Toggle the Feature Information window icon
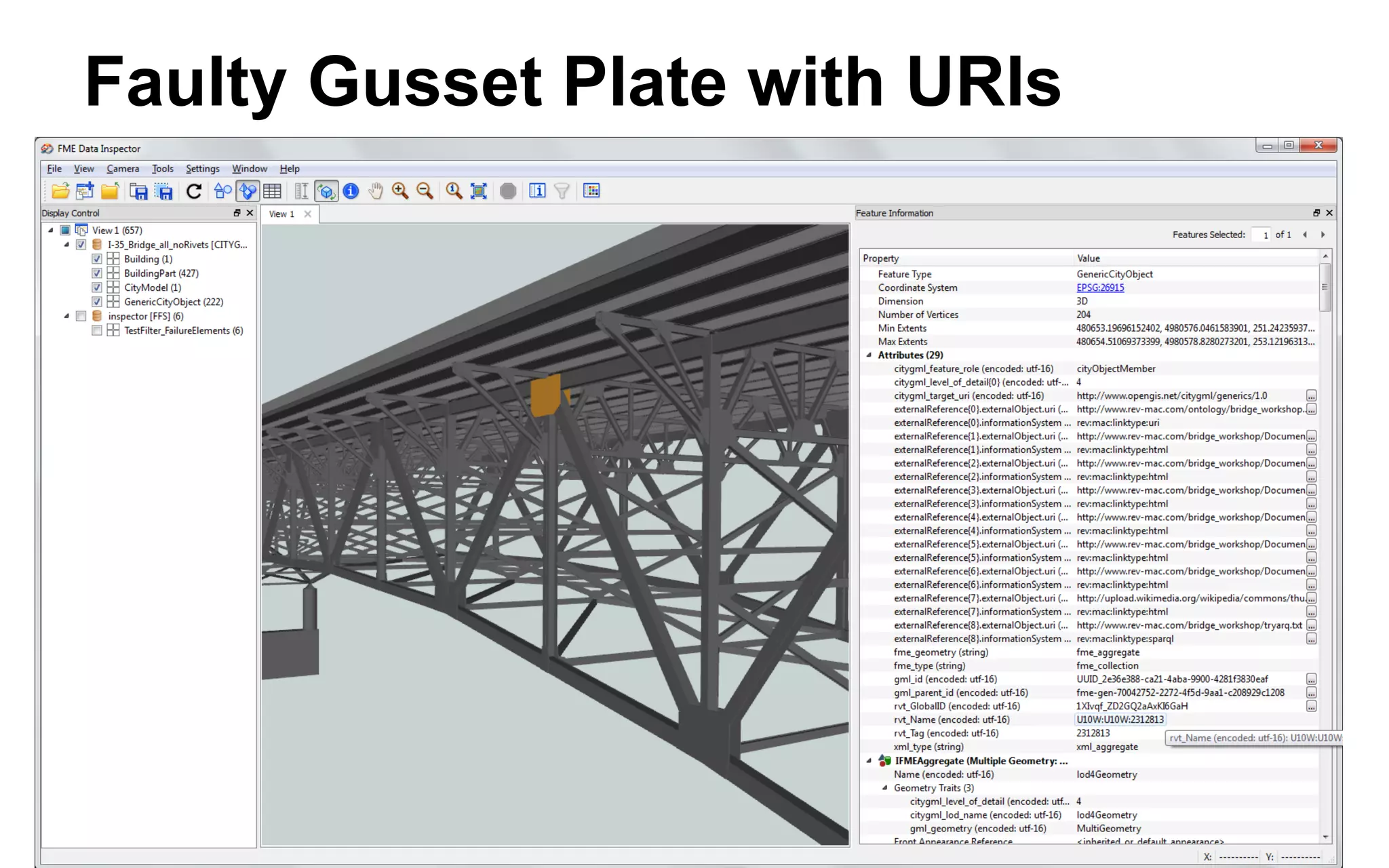 [537, 191]
